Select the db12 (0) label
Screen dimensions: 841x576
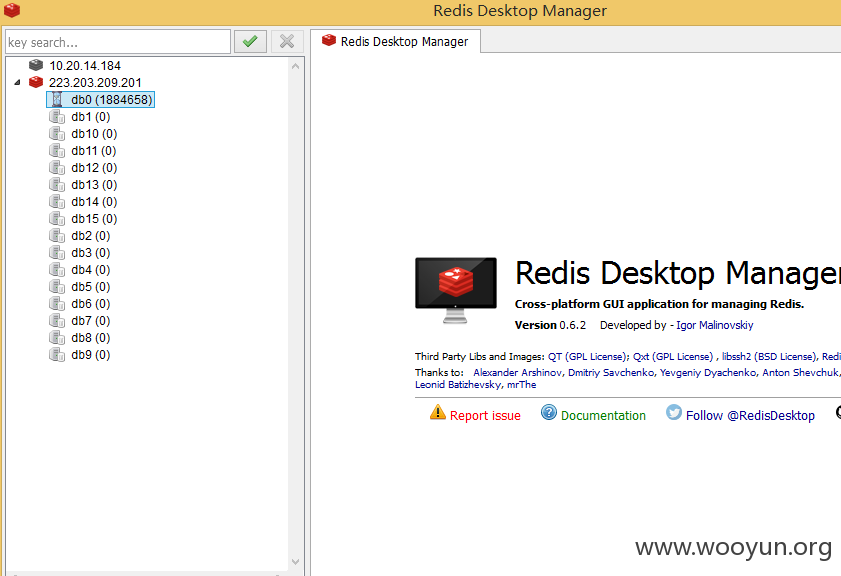pyautogui.click(x=94, y=167)
